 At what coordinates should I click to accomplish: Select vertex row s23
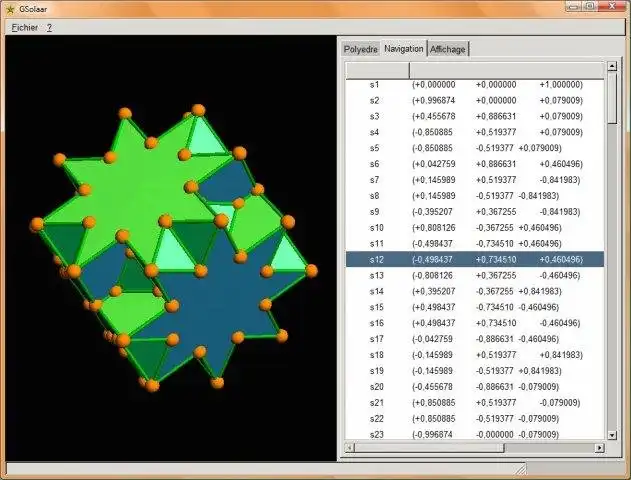pyautogui.click(x=475, y=435)
